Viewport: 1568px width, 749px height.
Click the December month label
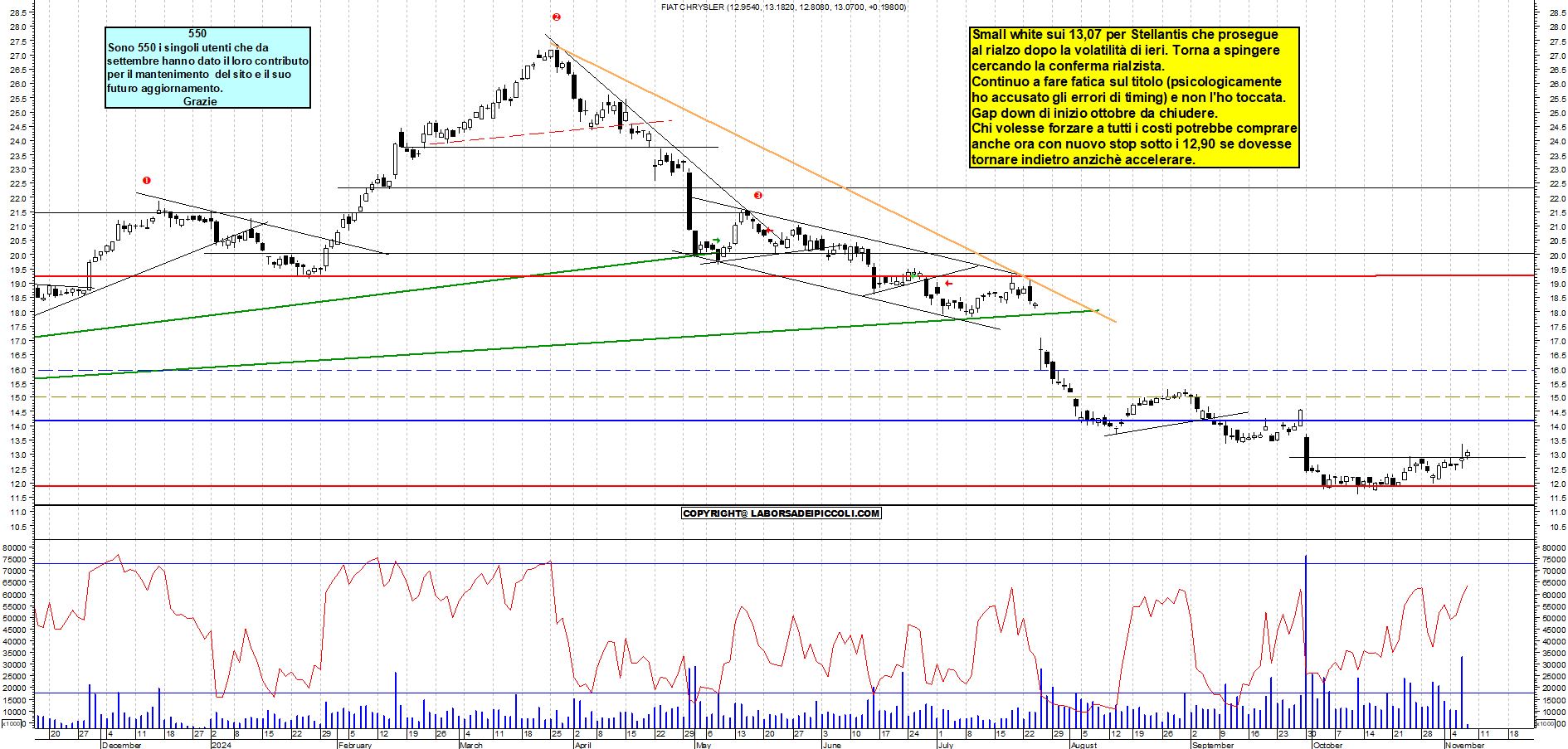pyautogui.click(x=121, y=745)
